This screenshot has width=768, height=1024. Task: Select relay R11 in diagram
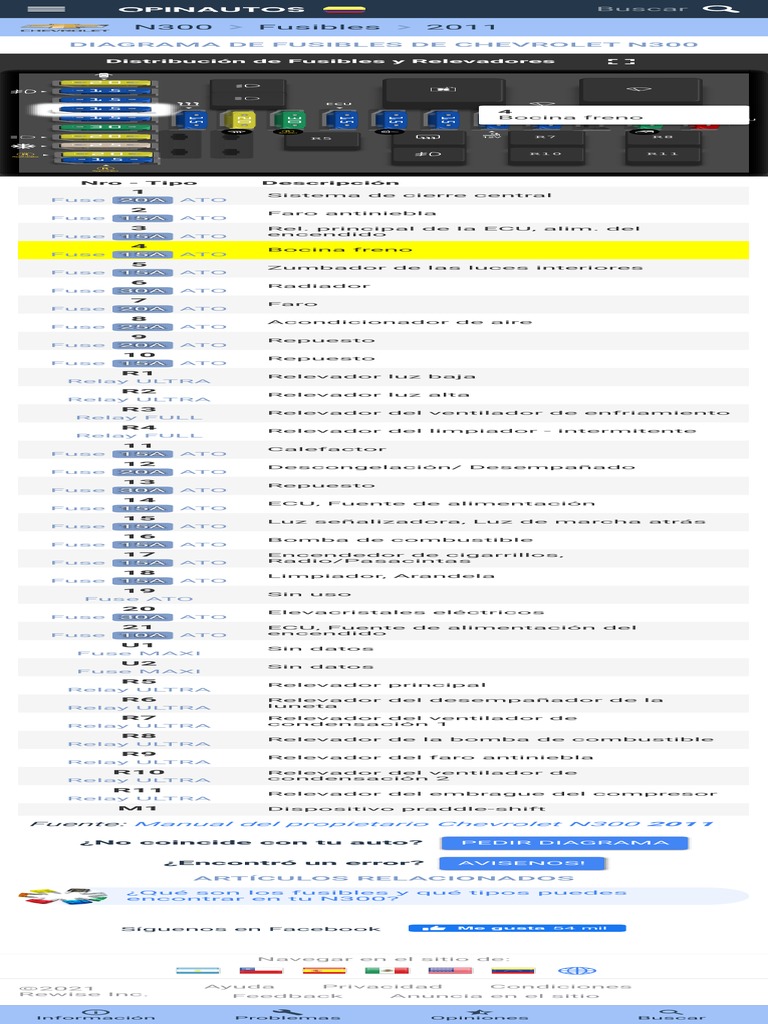tap(663, 154)
